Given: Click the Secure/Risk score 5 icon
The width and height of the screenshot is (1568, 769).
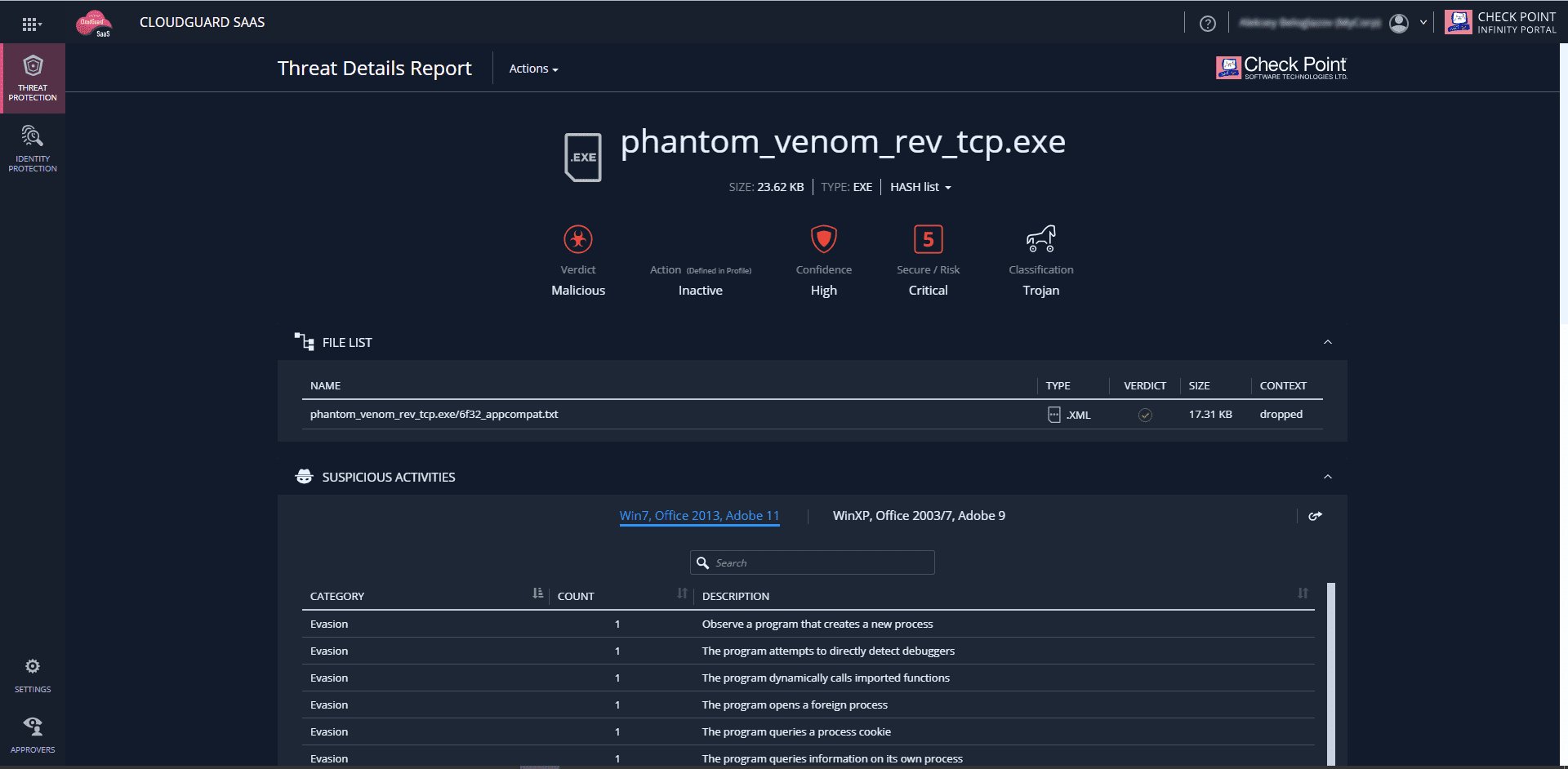Looking at the screenshot, I should 928,239.
